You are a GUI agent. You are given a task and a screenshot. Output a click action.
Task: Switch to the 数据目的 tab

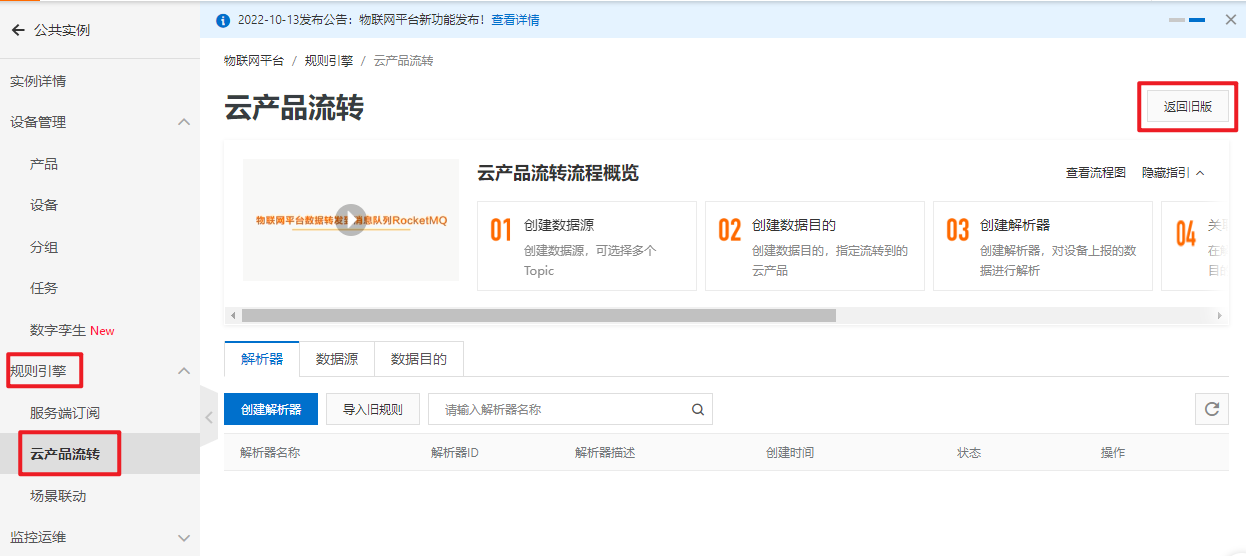[419, 359]
